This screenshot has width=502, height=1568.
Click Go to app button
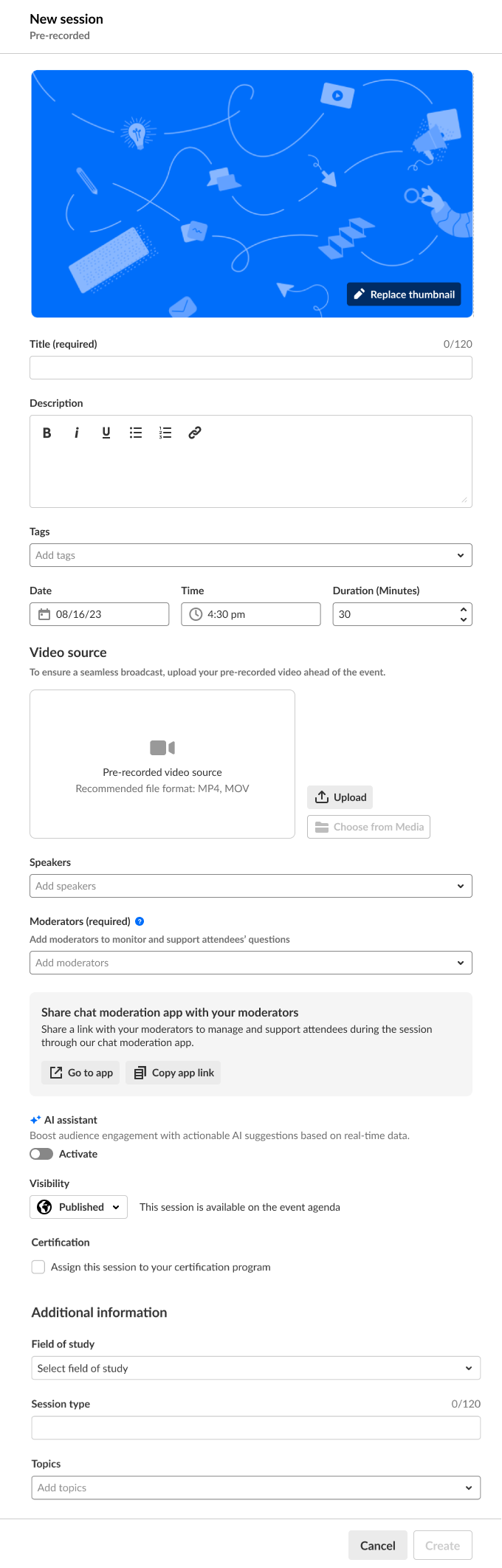[81, 1073]
